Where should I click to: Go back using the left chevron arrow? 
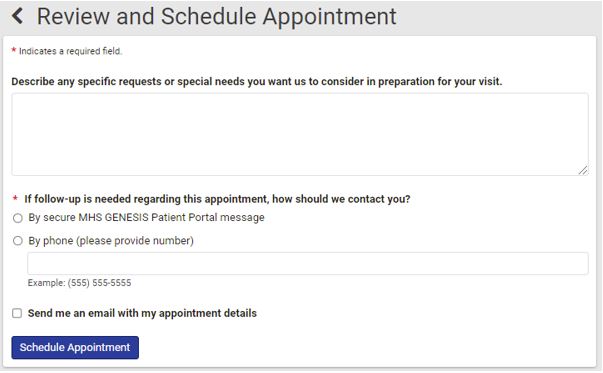(x=17, y=16)
